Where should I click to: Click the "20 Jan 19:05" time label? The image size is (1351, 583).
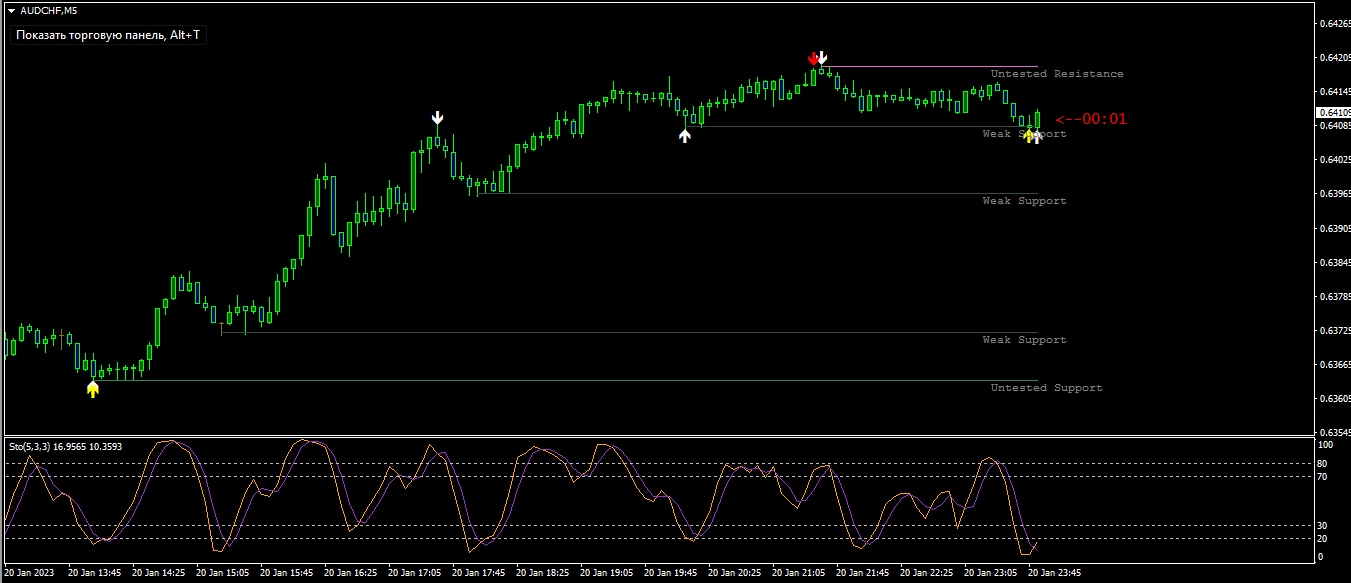point(607,573)
